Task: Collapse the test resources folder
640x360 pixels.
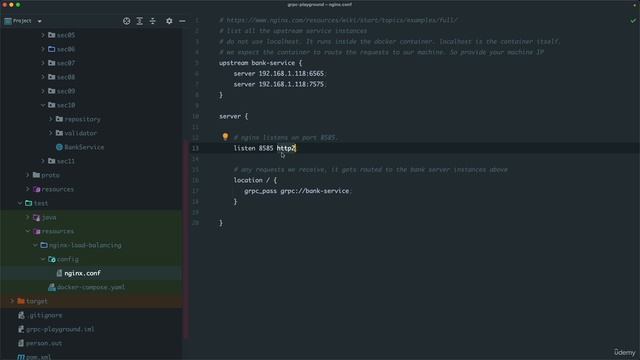Action: pos(28,231)
